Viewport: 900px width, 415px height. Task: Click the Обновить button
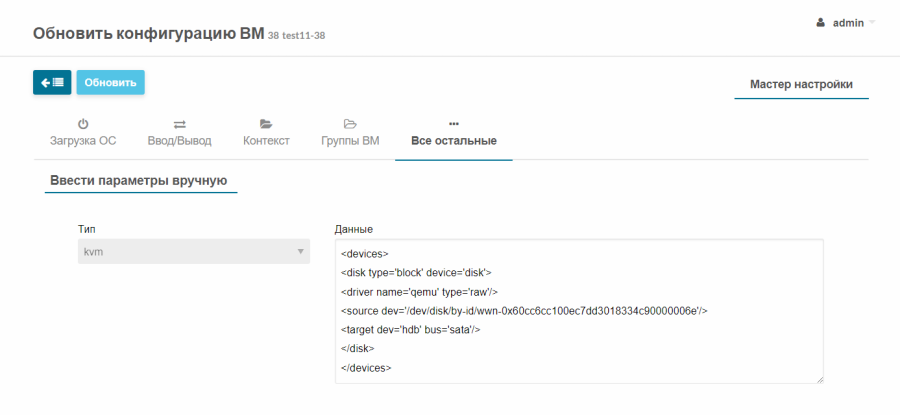111,83
